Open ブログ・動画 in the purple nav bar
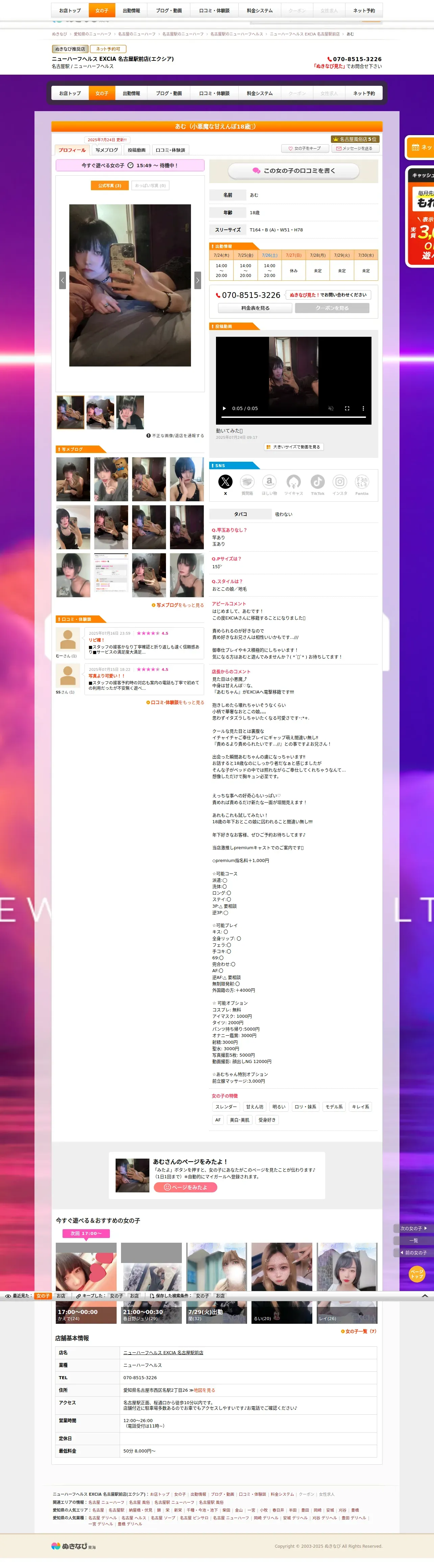This screenshot has height=1568, width=434. (x=169, y=93)
